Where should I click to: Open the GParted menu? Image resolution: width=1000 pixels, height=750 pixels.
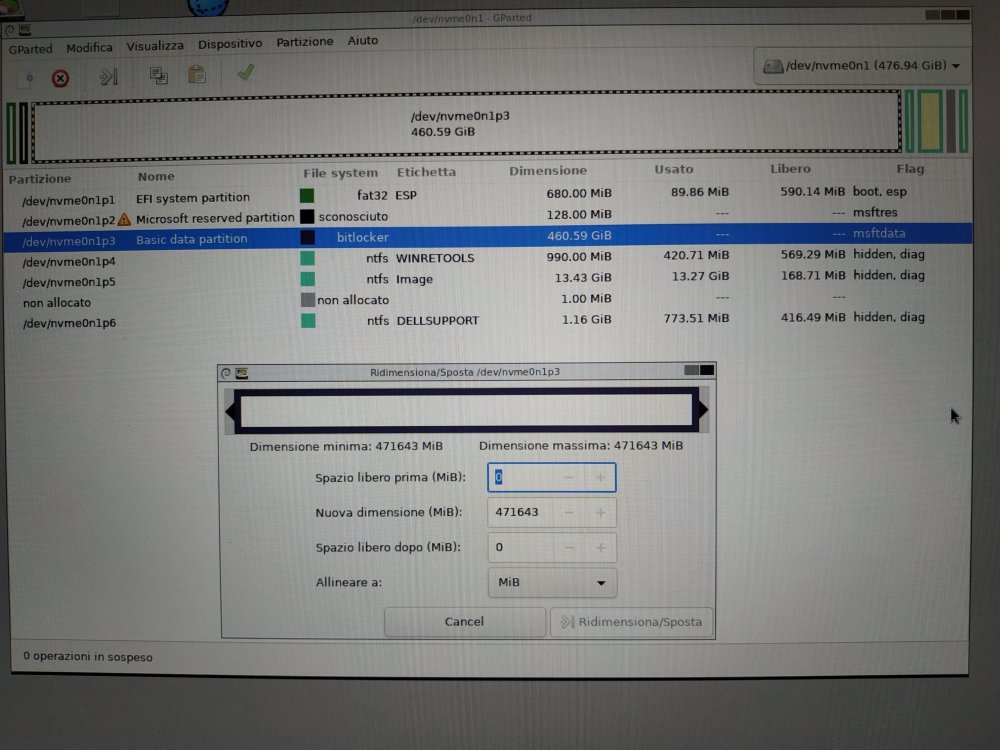pyautogui.click(x=31, y=49)
